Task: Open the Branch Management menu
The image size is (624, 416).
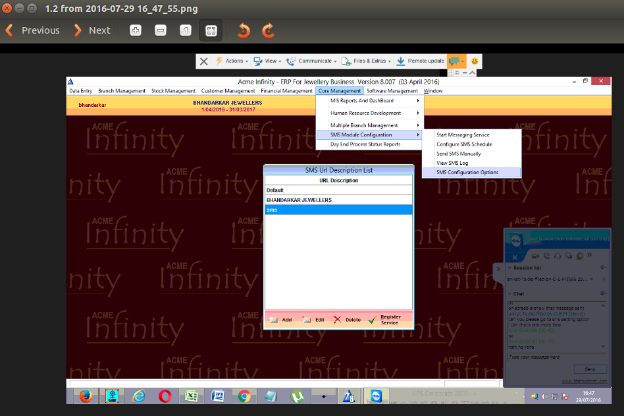Action: tap(122, 91)
